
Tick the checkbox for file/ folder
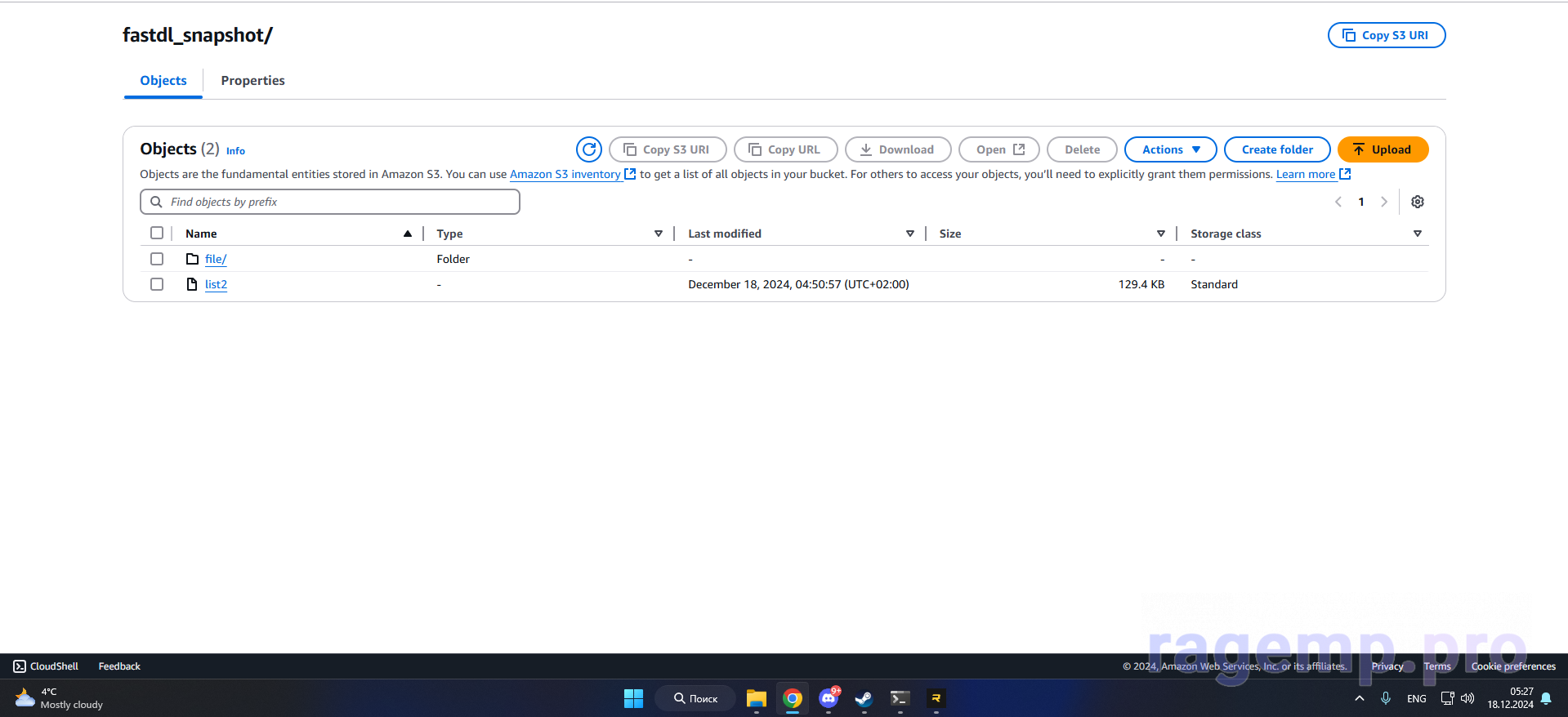click(157, 259)
